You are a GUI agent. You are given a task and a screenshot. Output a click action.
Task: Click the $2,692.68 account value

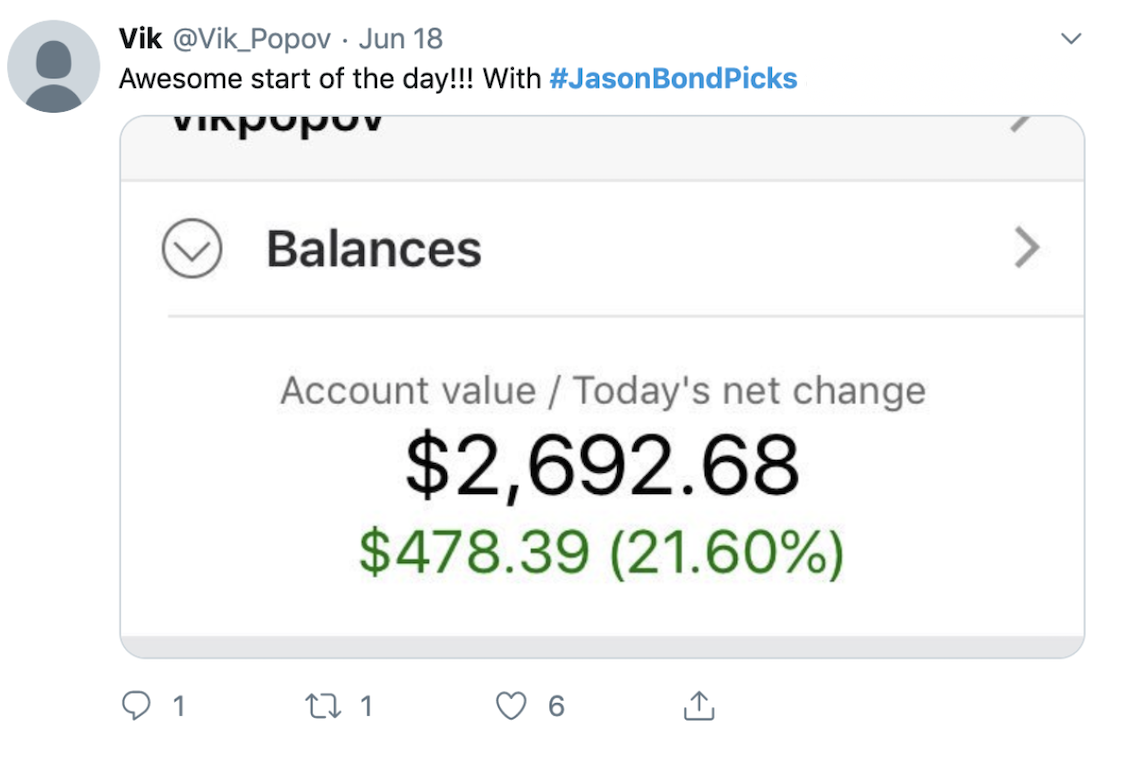(602, 467)
